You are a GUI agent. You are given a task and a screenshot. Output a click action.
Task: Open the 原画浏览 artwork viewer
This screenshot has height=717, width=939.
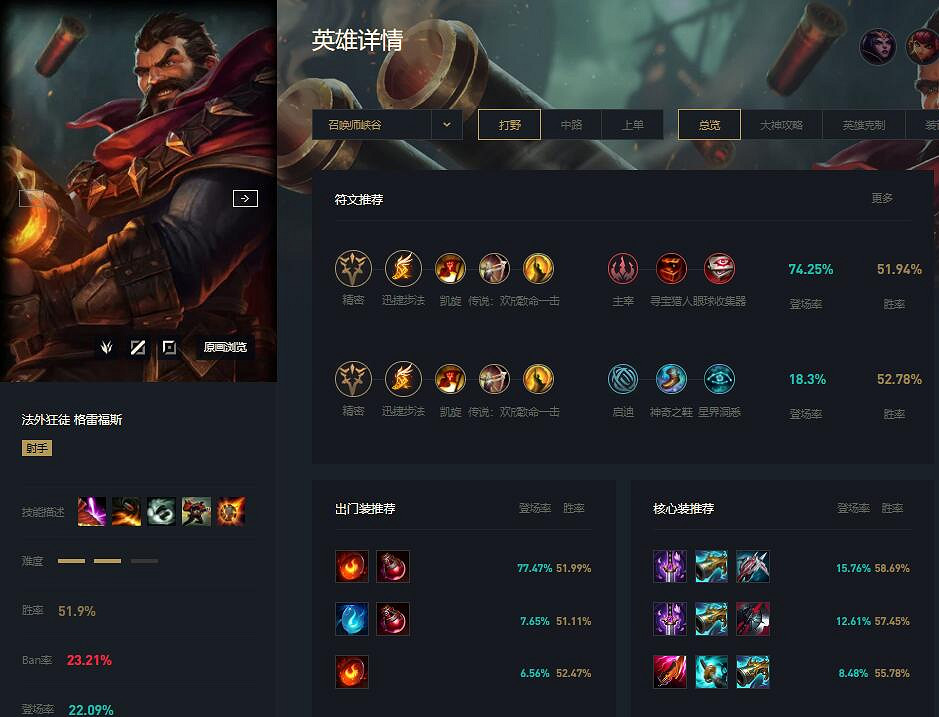click(x=225, y=347)
